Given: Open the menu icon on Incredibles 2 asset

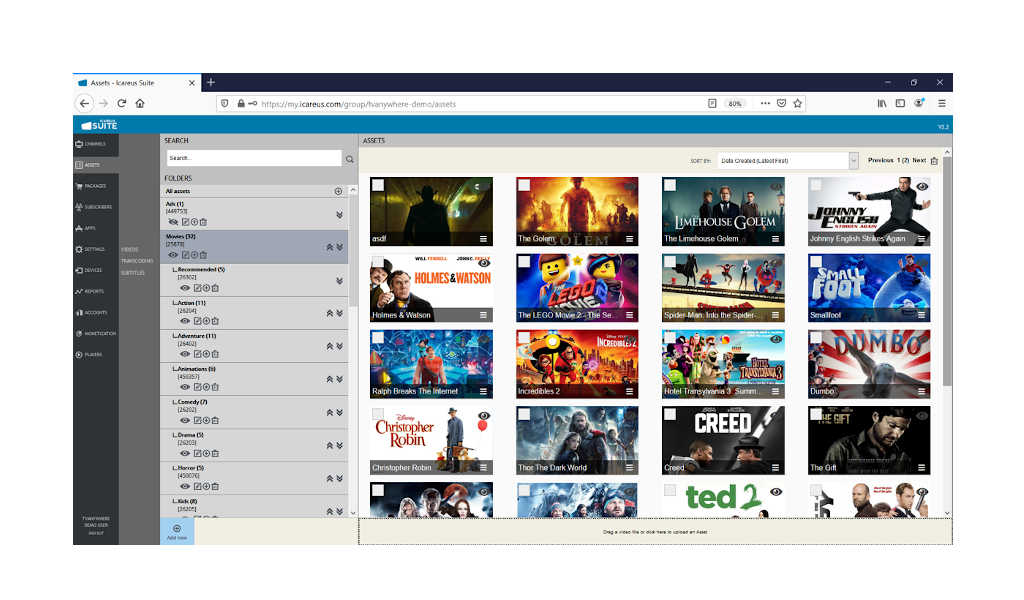Looking at the screenshot, I should (x=630, y=392).
